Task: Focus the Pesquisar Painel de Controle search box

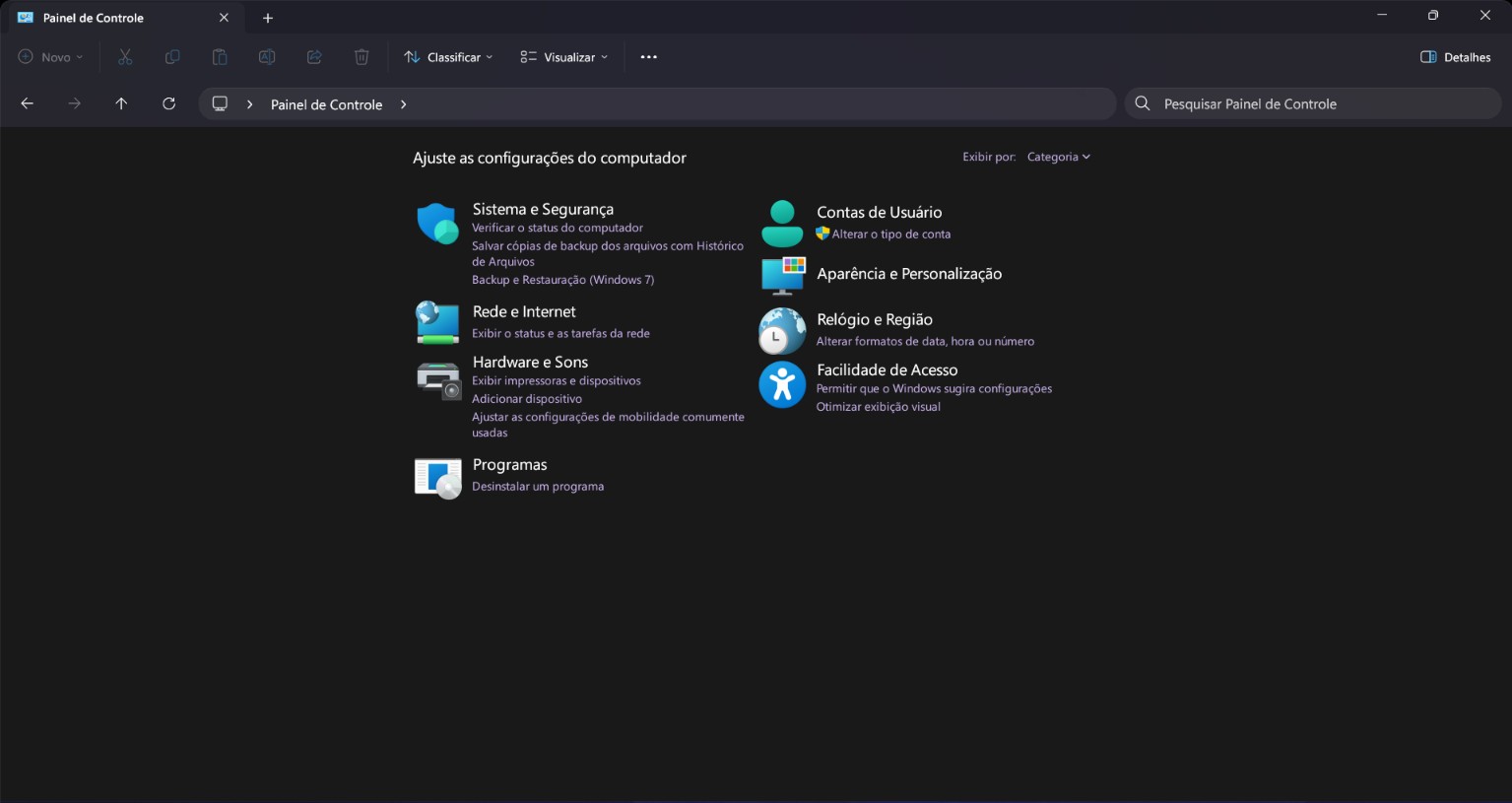Action: (x=1313, y=103)
